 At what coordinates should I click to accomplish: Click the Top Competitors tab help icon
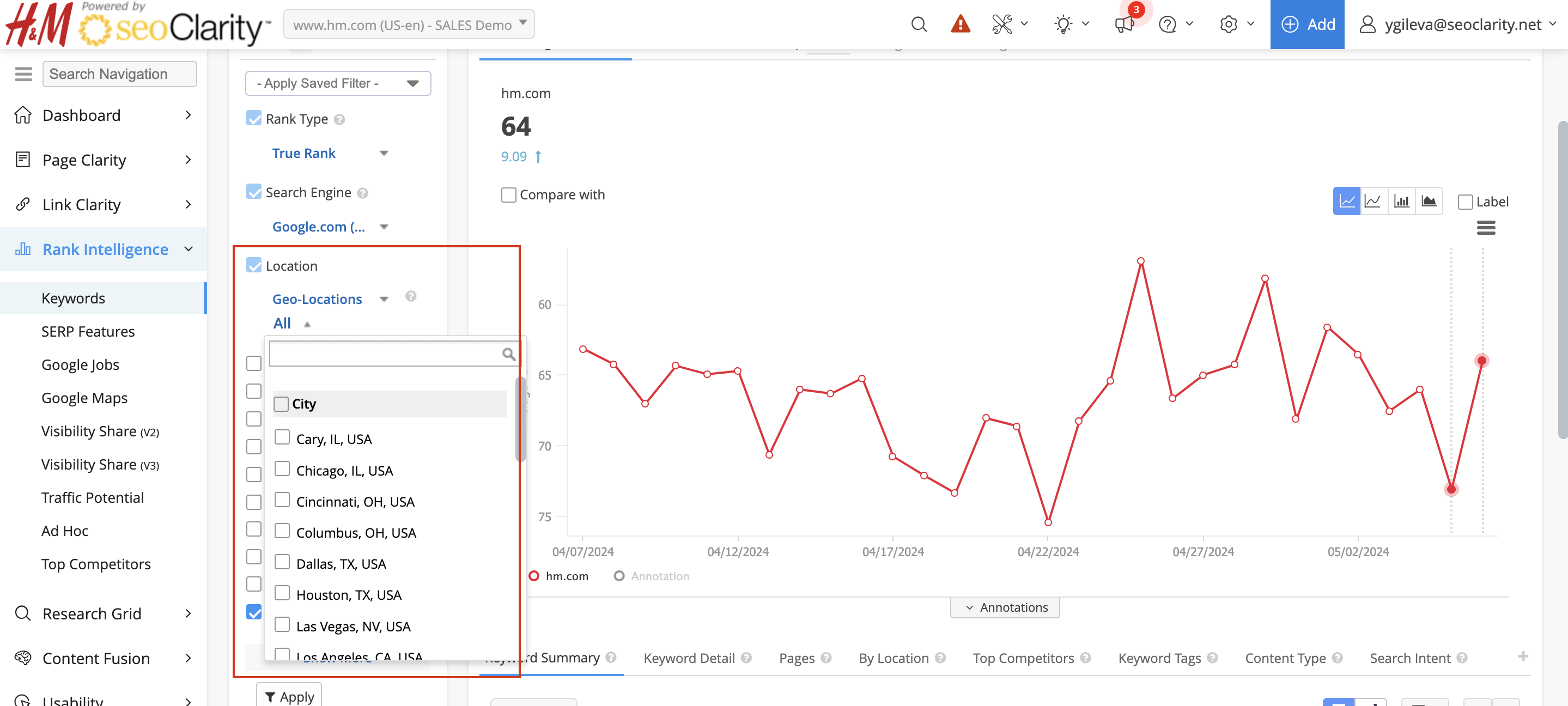pyautogui.click(x=1085, y=658)
